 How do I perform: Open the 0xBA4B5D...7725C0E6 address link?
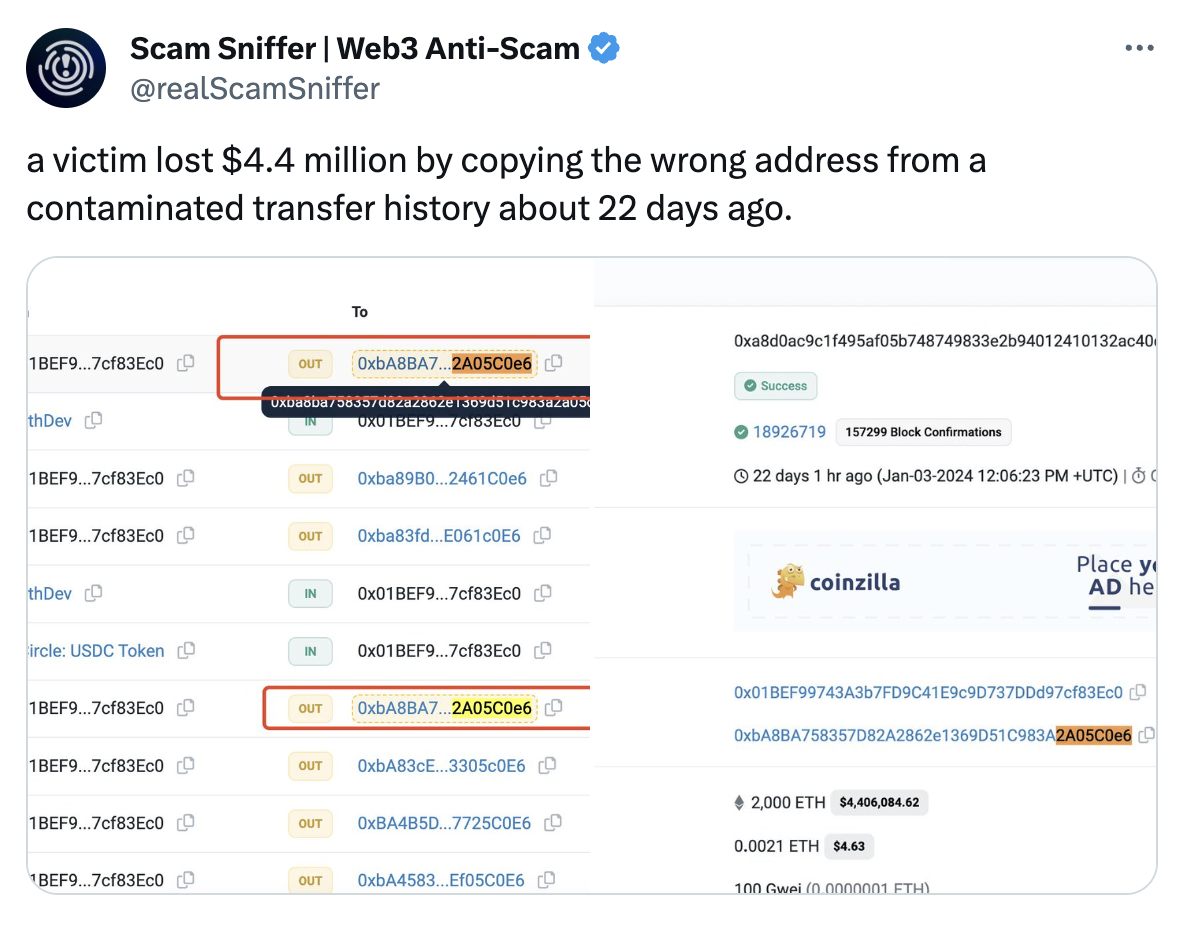click(444, 823)
